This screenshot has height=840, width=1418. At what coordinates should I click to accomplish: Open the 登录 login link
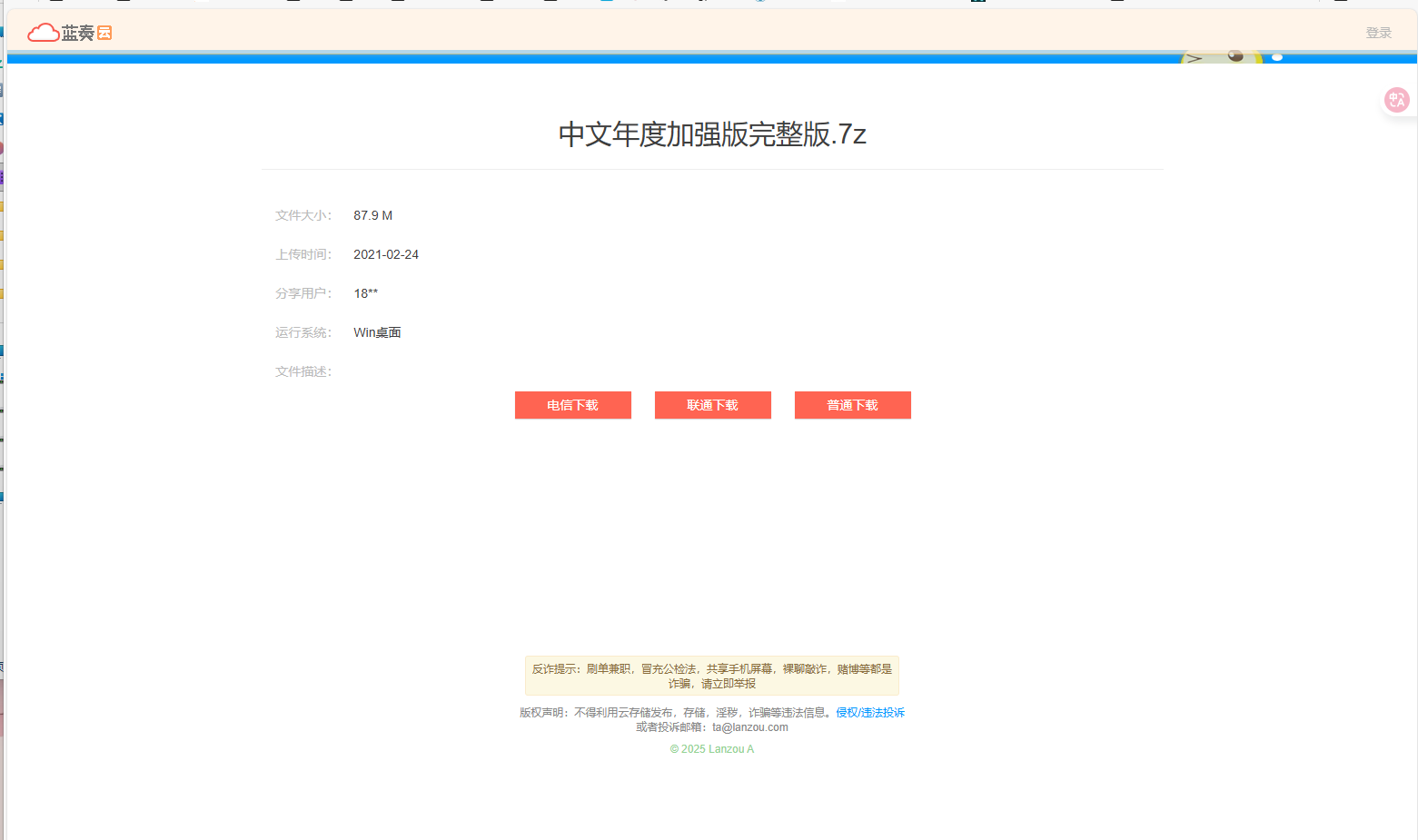(x=1379, y=32)
